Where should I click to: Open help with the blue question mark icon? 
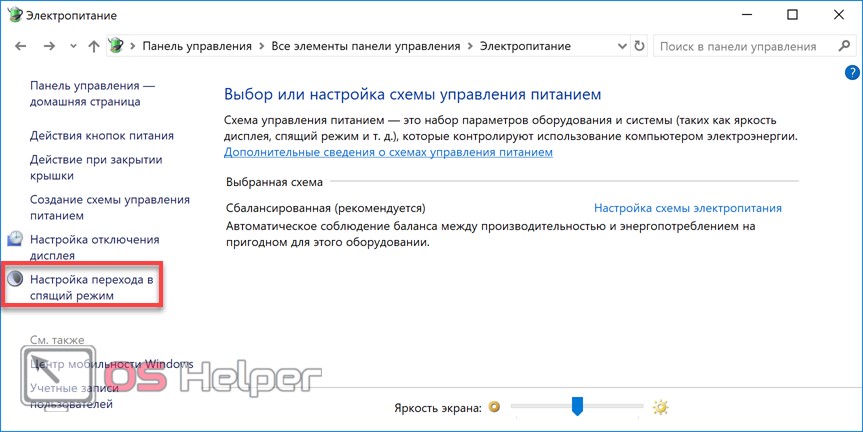(852, 72)
